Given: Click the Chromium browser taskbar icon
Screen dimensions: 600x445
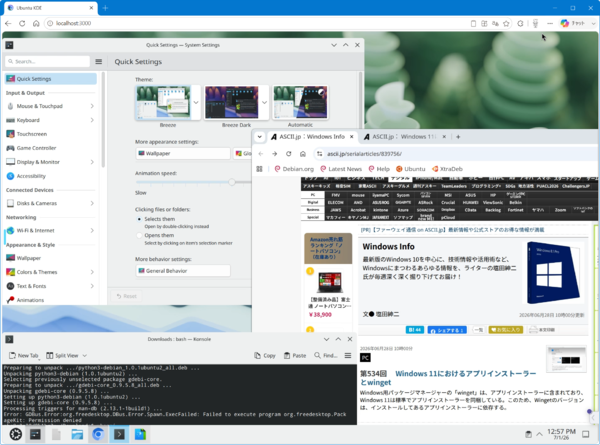Looking at the screenshot, I should coord(98,434).
